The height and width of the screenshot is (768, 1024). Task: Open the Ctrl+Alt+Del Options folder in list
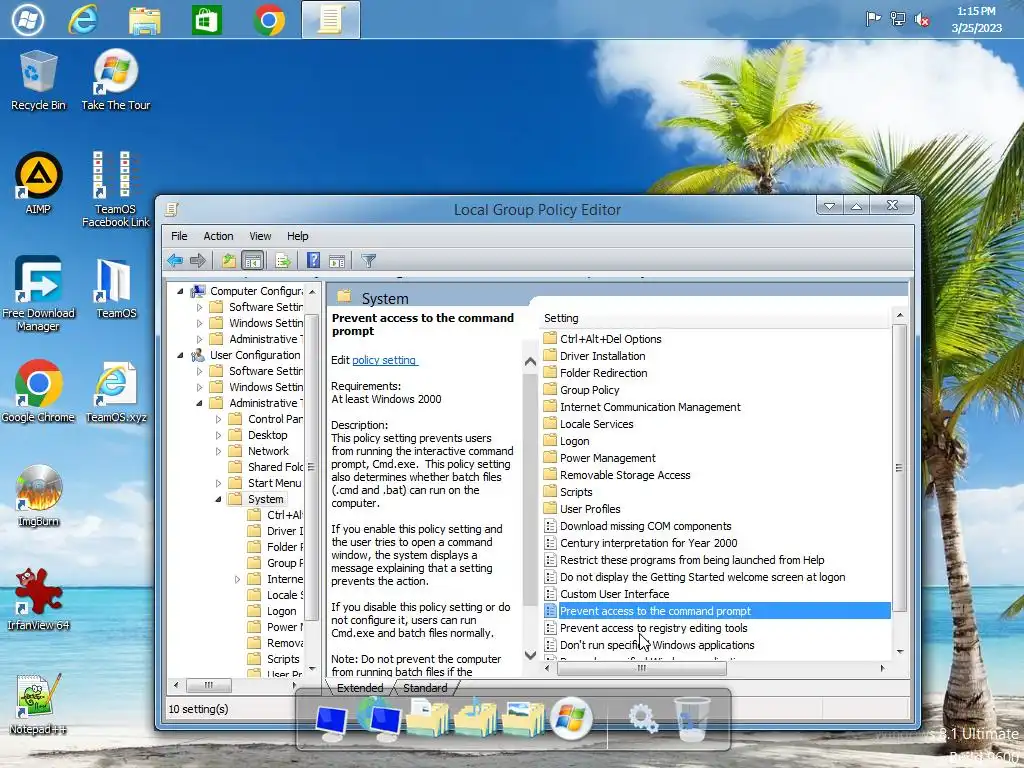pos(611,339)
